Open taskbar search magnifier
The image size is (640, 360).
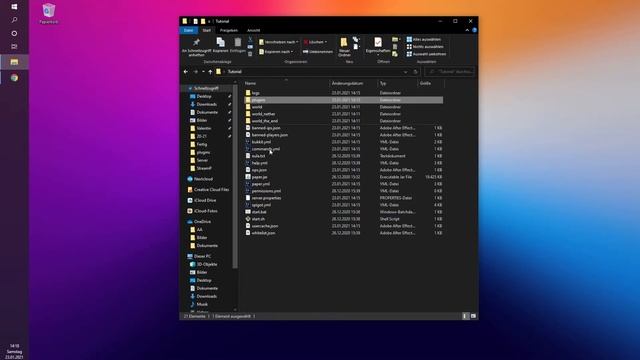(x=14, y=20)
